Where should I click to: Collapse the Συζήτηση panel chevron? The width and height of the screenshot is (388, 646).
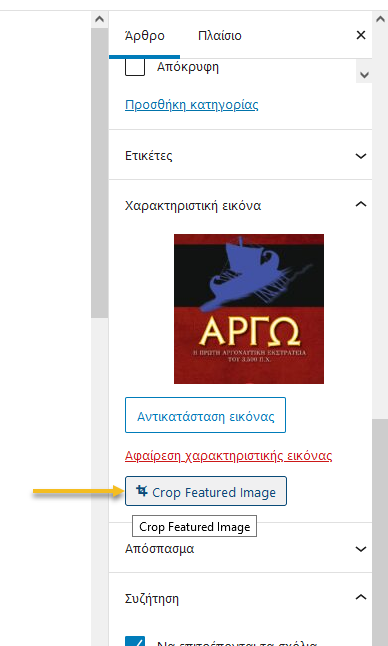[361, 597]
